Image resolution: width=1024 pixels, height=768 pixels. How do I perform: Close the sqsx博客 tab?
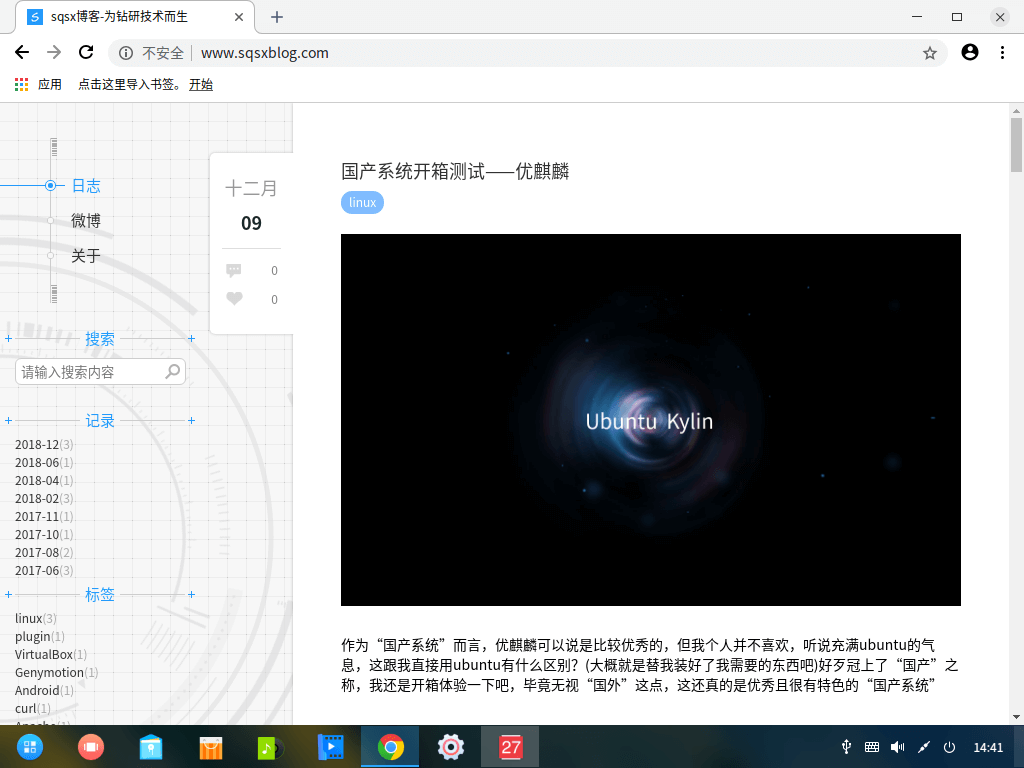239,17
